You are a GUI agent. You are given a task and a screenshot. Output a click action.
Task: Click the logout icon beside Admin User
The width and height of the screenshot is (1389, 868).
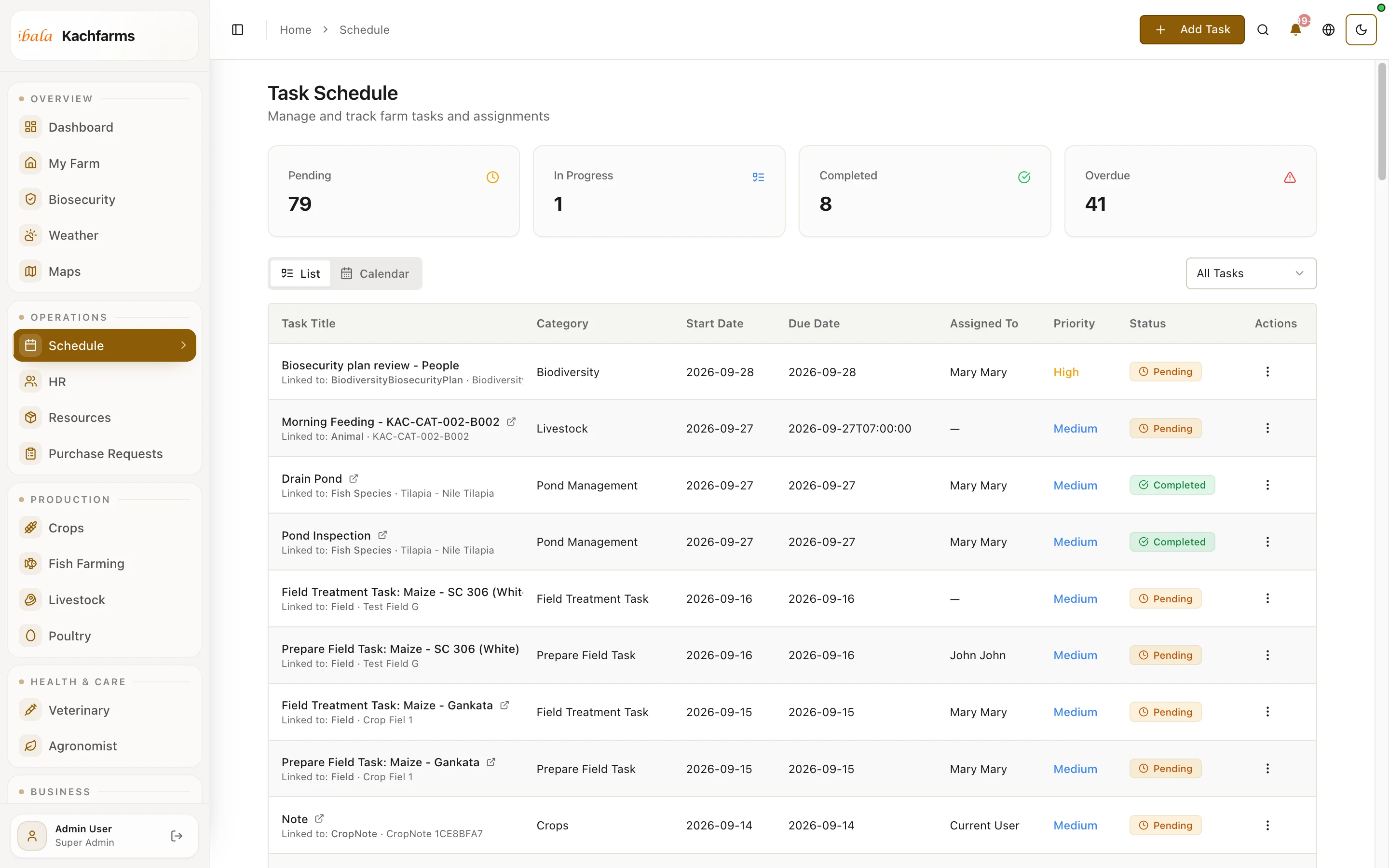click(x=177, y=836)
